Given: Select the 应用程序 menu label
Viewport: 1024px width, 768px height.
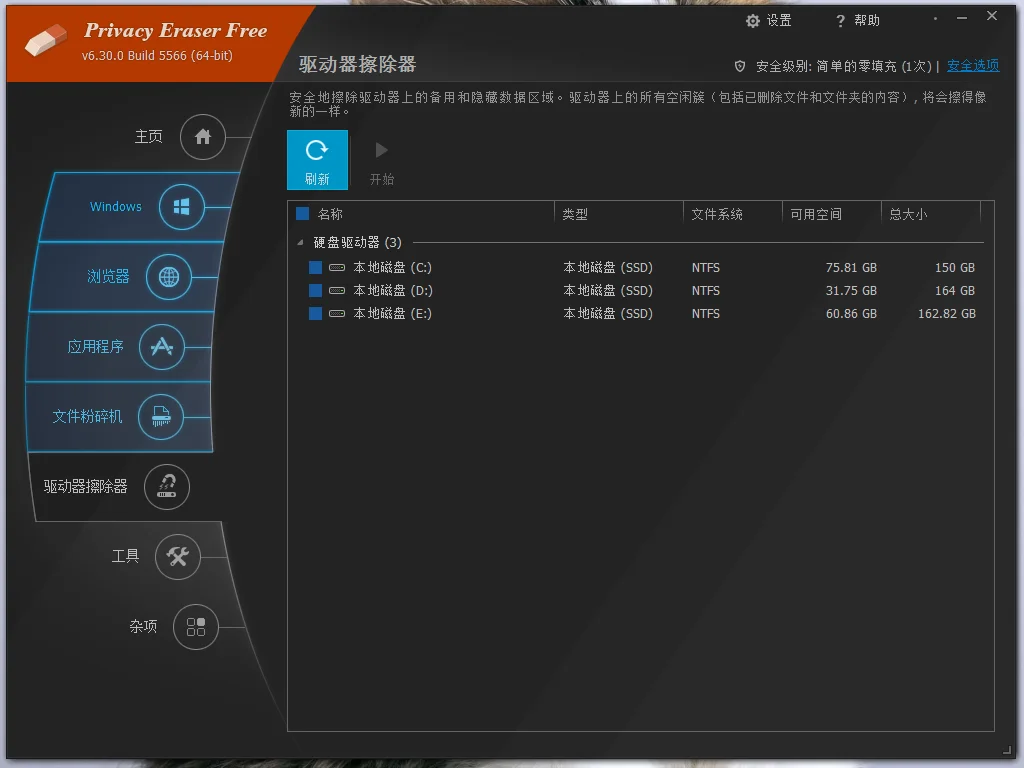Looking at the screenshot, I should coord(95,346).
